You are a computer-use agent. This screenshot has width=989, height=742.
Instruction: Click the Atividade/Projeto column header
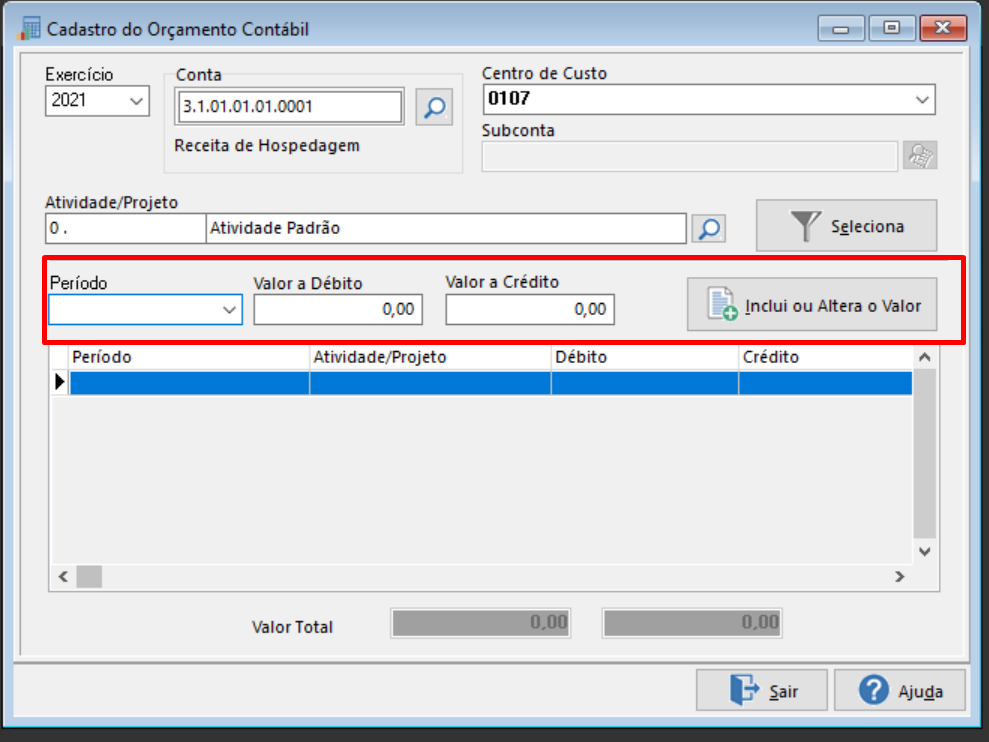[x=430, y=357]
